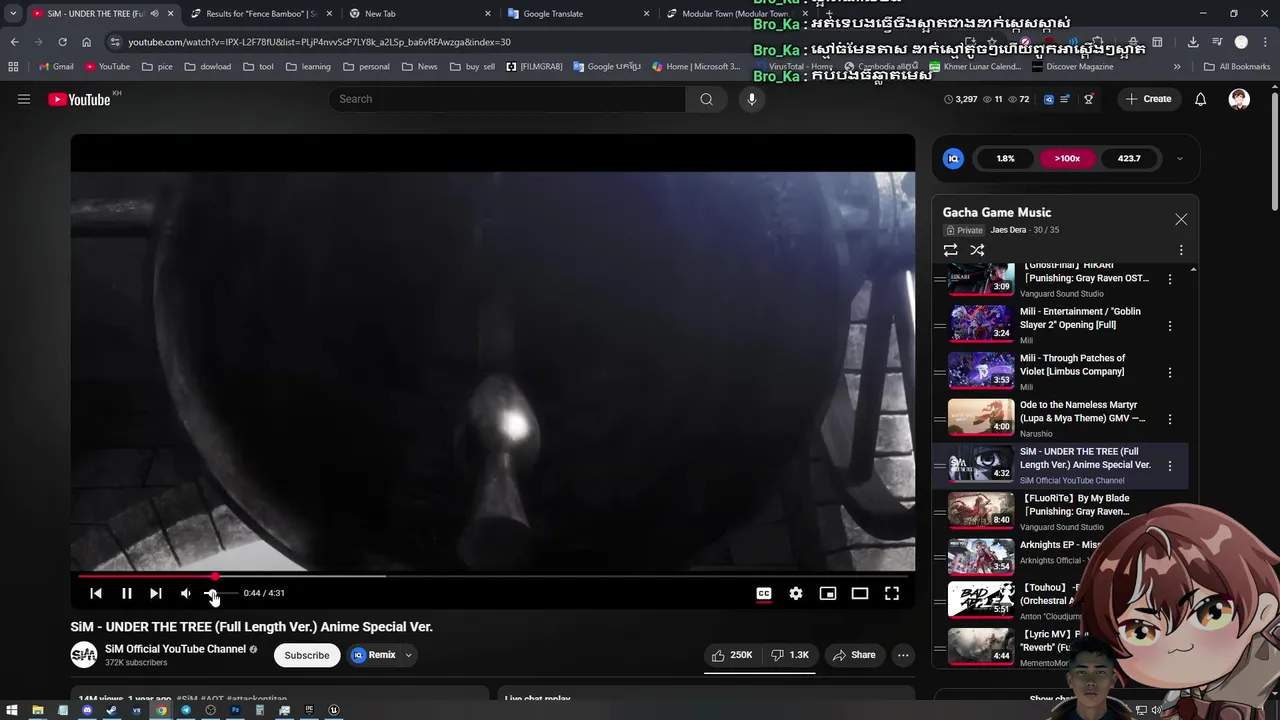Click the Remix button
The height and width of the screenshot is (720, 1280).
[374, 655]
